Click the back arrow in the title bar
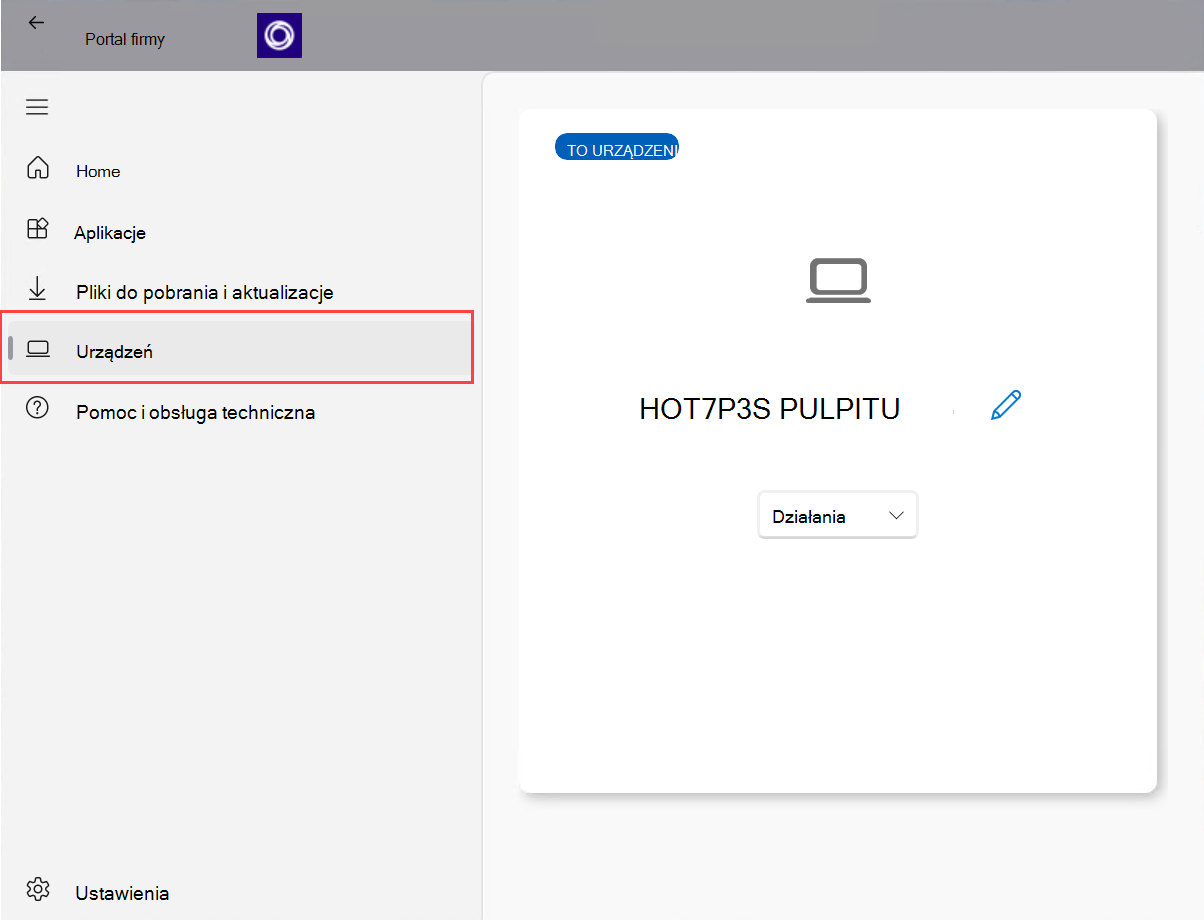Screen dimensions: 1204x920 click(36, 22)
